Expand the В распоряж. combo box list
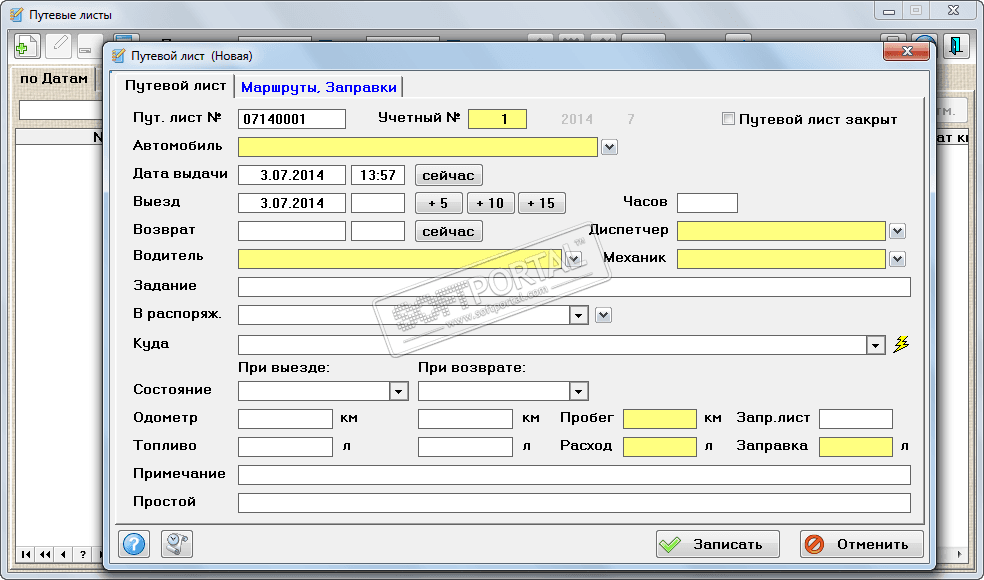984x580 pixels. (579, 315)
